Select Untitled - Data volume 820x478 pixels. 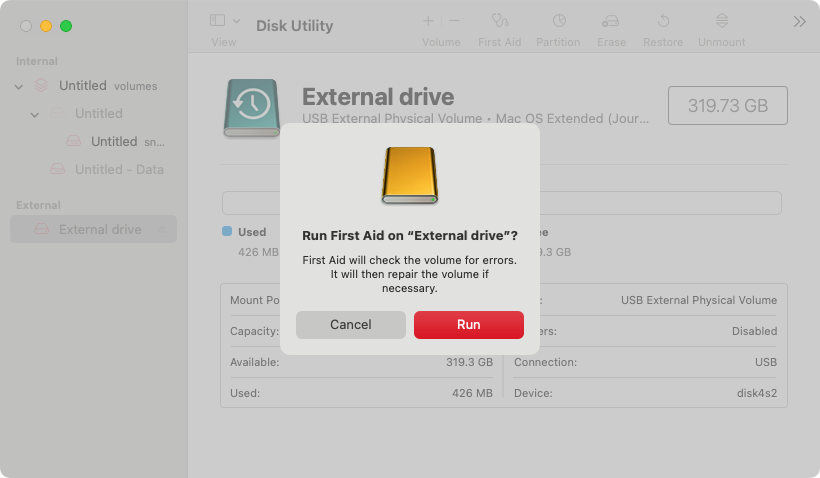click(94, 169)
